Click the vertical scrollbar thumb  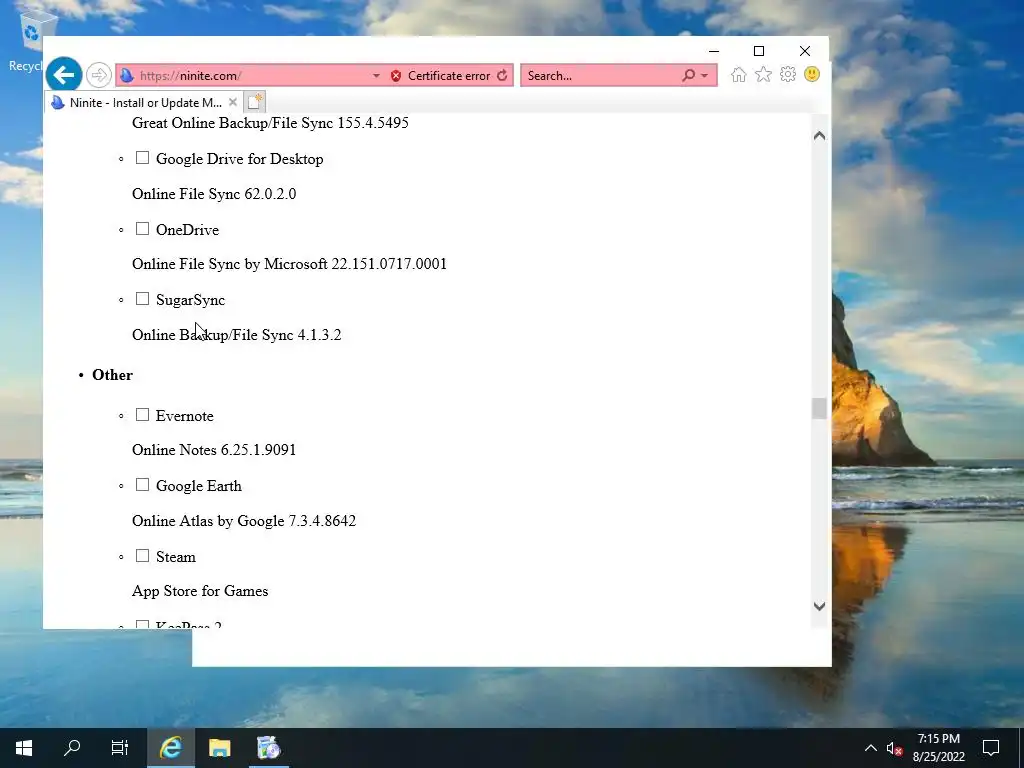tap(820, 409)
